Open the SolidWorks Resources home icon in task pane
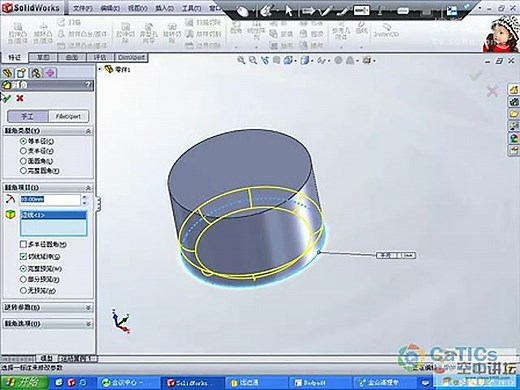Screen dimensions: 520x390 514,89
